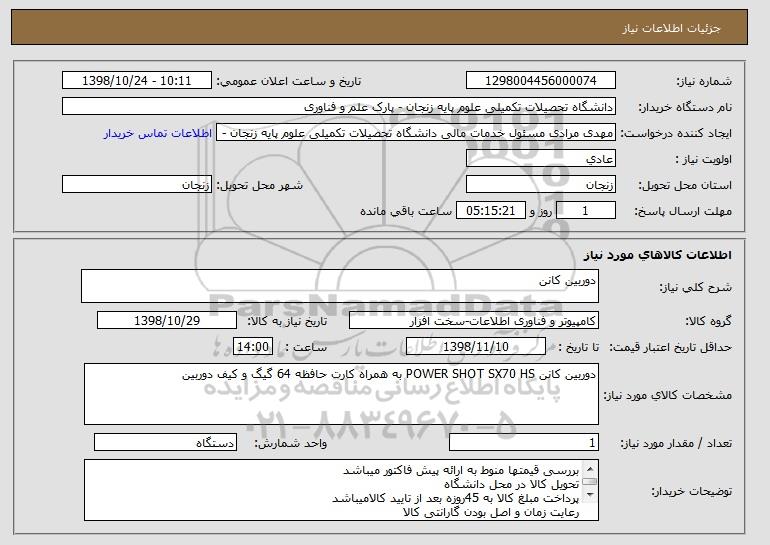The image size is (770, 545).
Task: Click the note about 45 روزه payment
Action: [456, 498]
